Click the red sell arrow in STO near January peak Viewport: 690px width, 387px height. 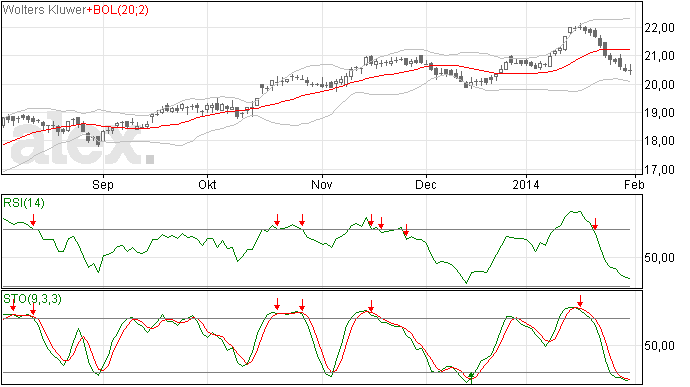pyautogui.click(x=580, y=301)
